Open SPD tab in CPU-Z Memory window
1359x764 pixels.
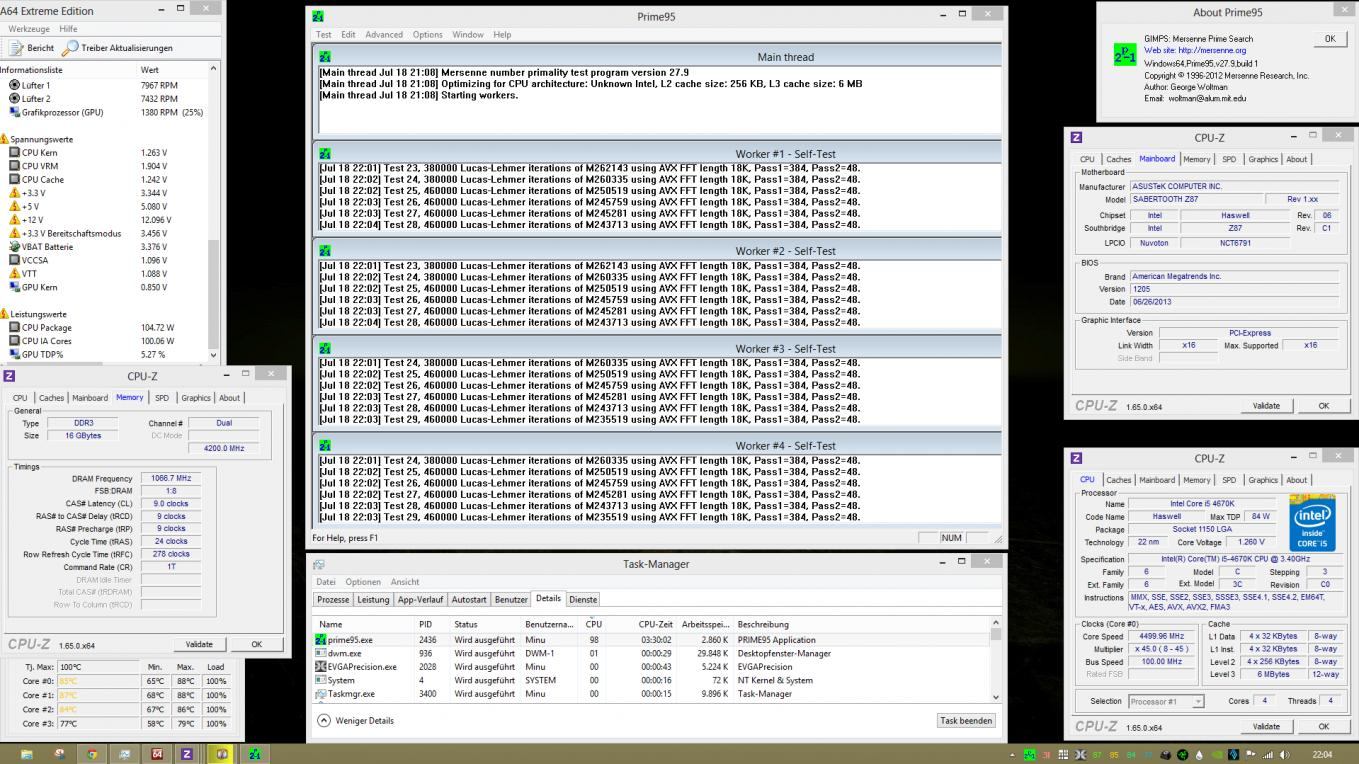coord(161,398)
